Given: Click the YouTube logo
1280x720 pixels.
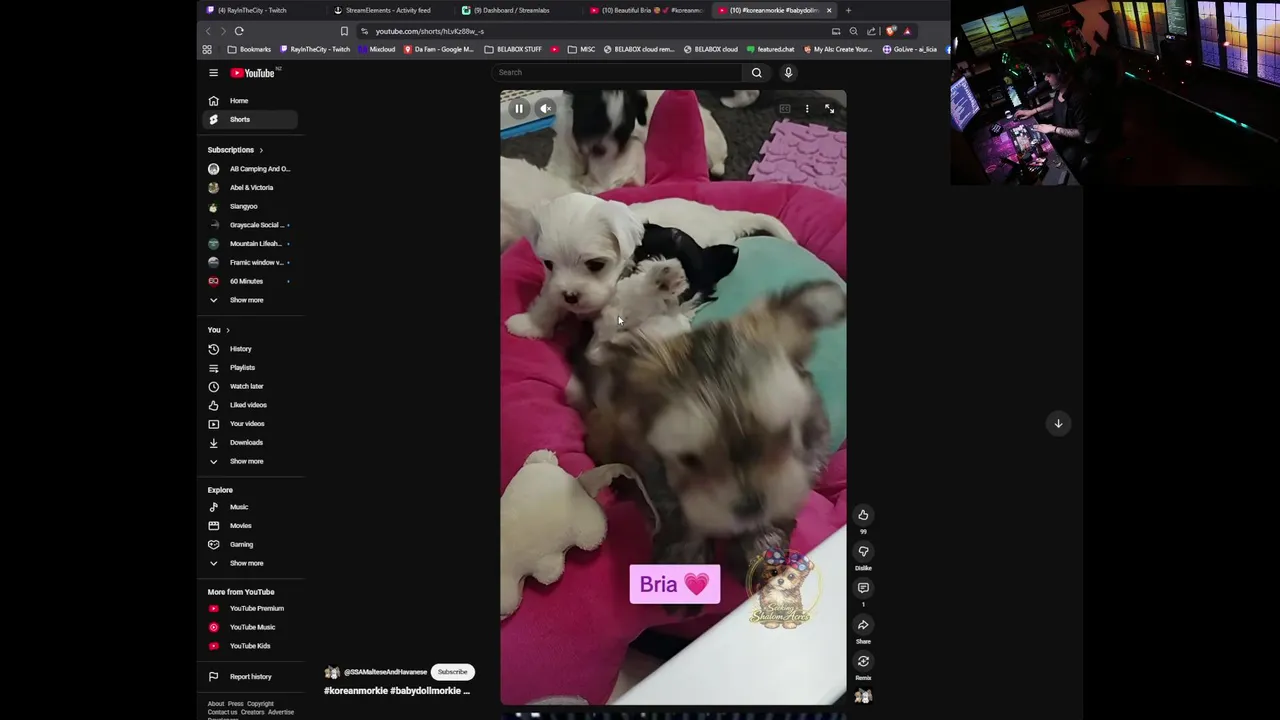Looking at the screenshot, I should 252,73.
